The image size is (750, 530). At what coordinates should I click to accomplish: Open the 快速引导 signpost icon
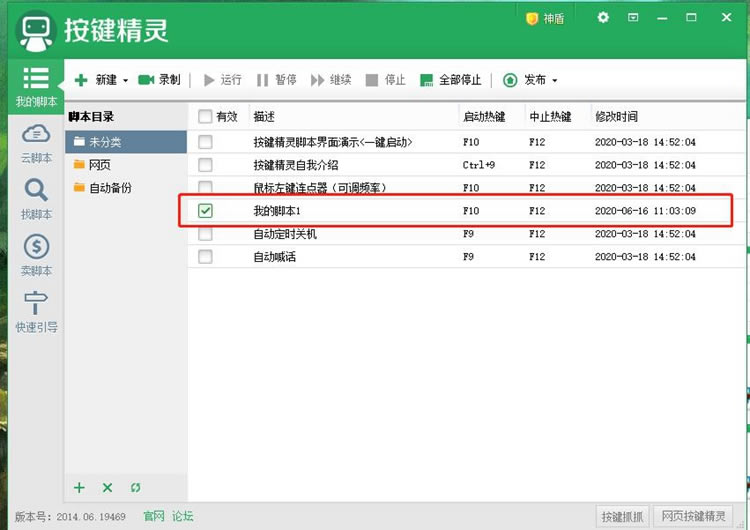(35, 310)
